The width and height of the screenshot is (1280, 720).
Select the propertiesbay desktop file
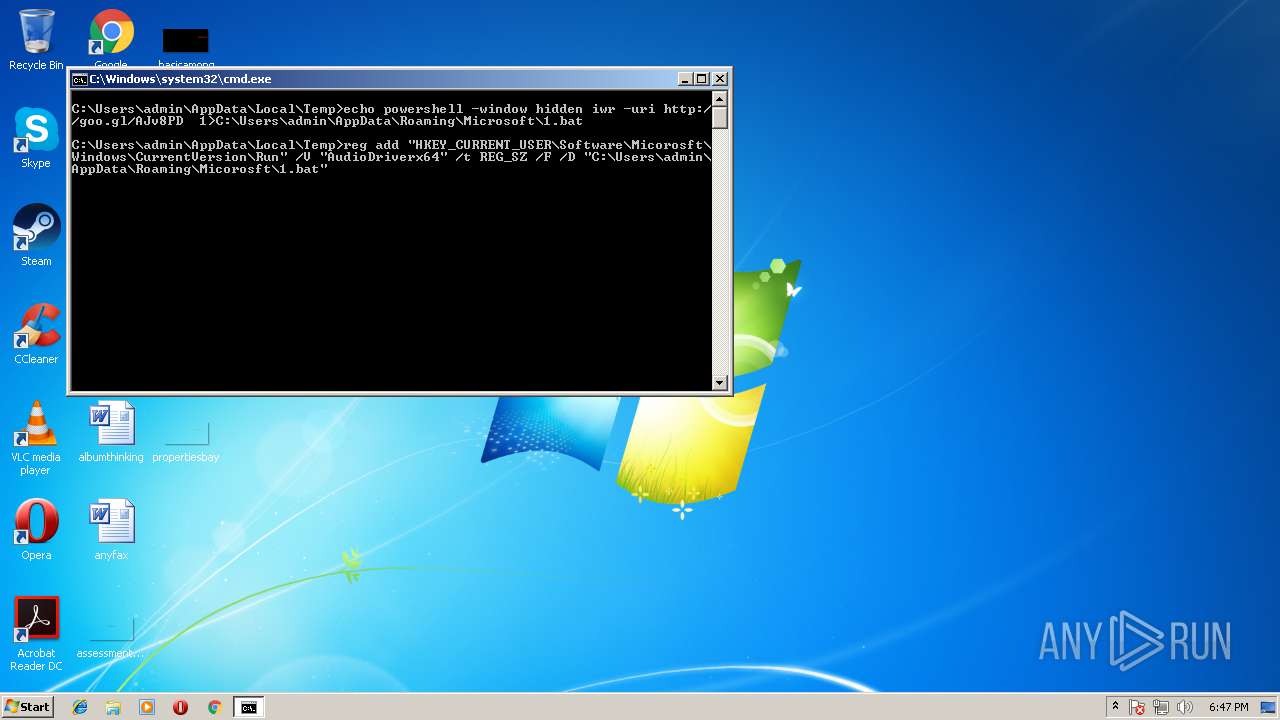click(x=186, y=441)
